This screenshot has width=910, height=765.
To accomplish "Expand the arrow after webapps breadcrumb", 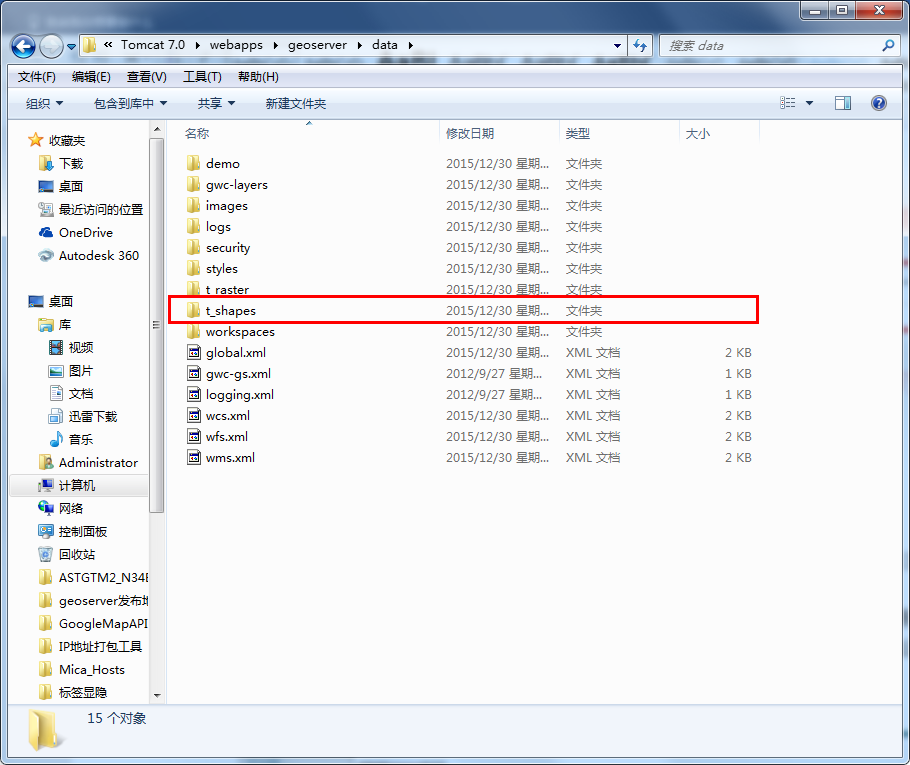I will [276, 45].
